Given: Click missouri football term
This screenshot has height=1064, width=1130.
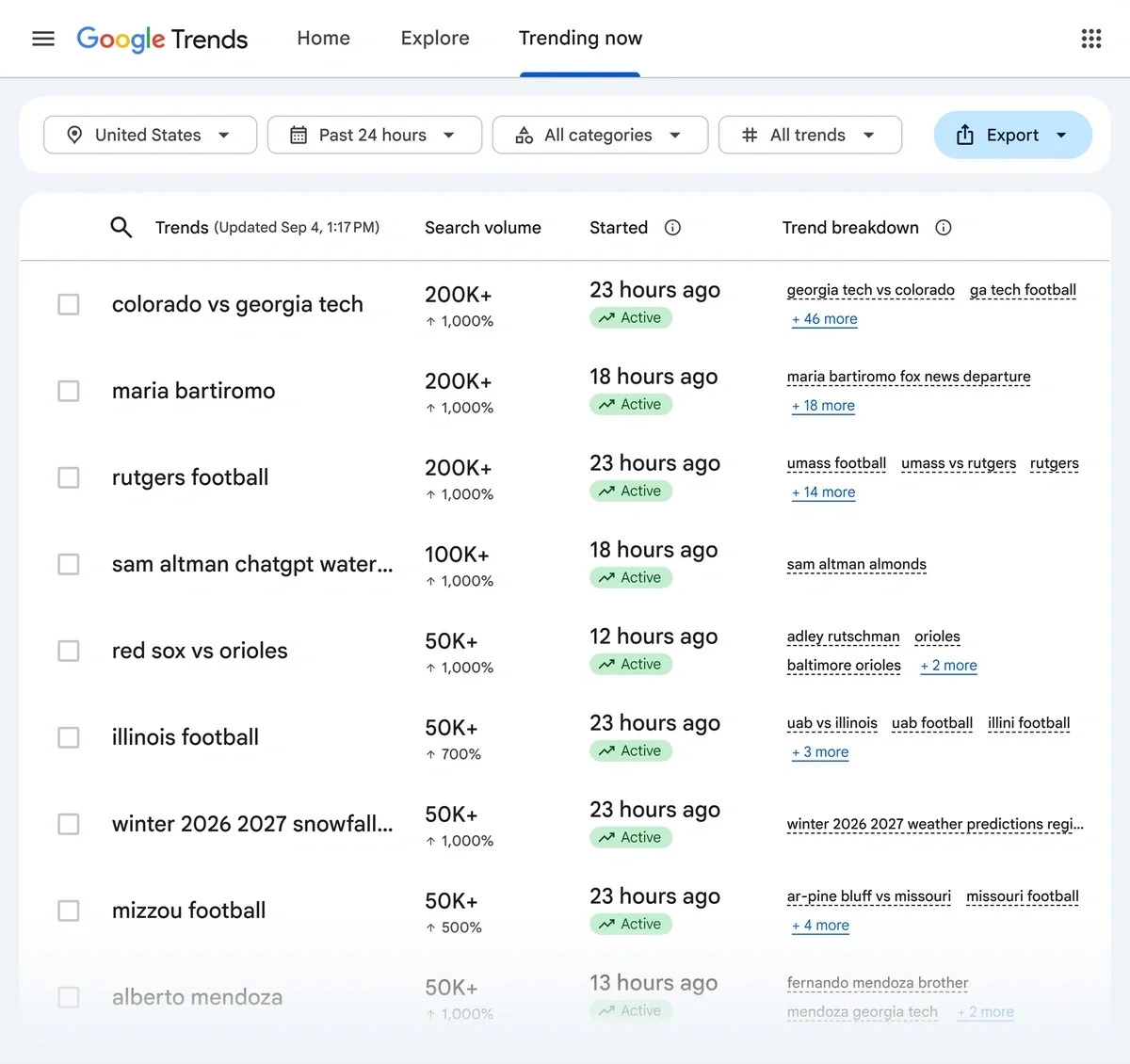Looking at the screenshot, I should 1023,896.
